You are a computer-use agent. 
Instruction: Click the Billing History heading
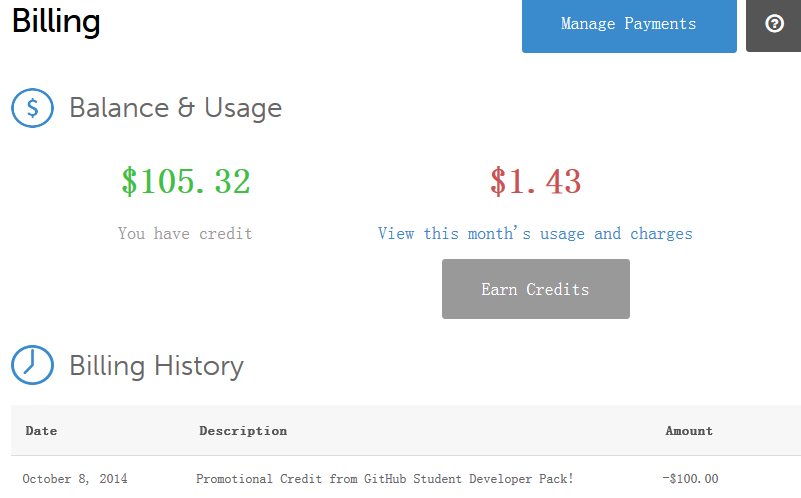click(x=156, y=366)
